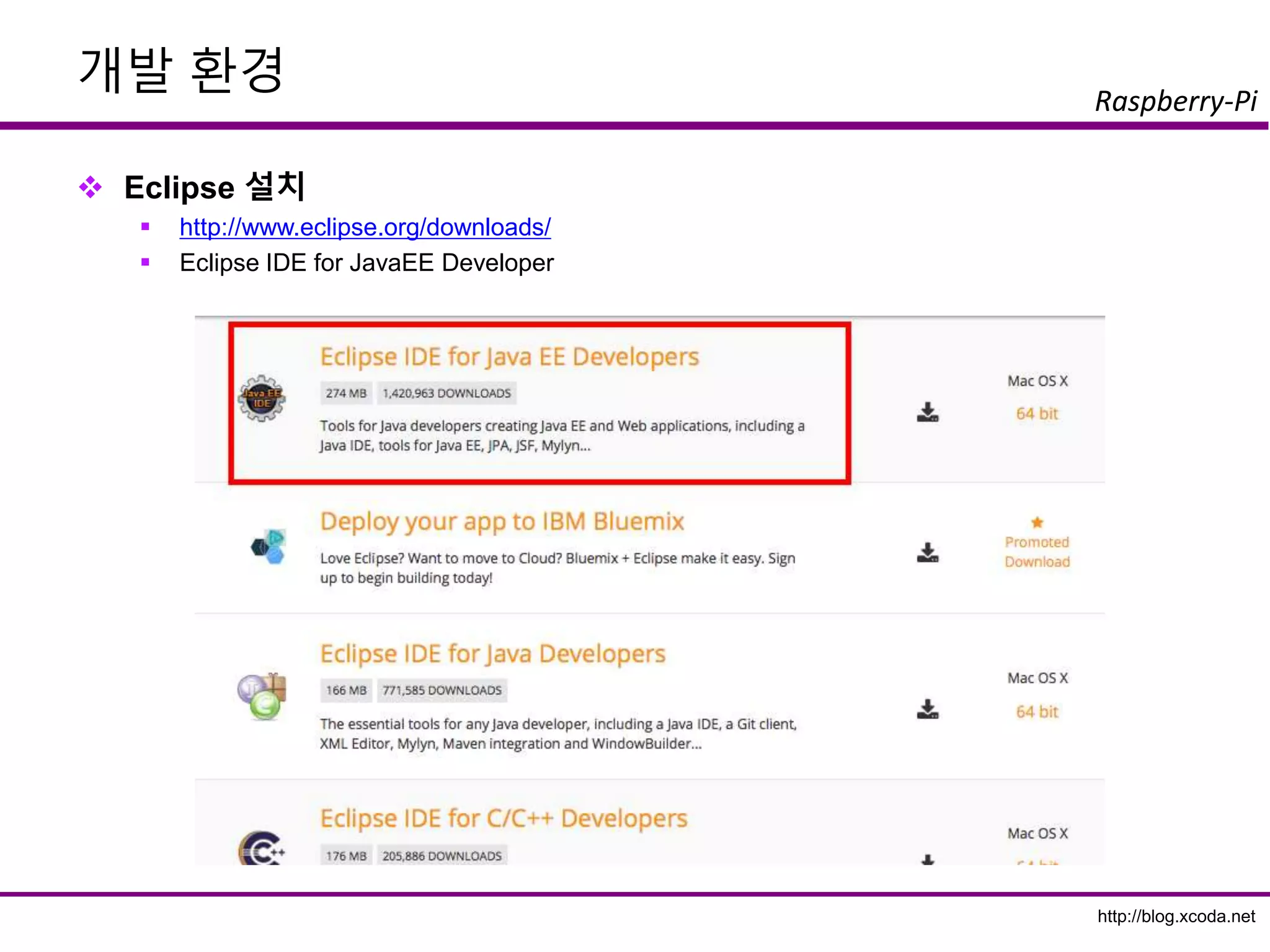Open Eclipse IDE for C/C++ Developers title
The width and height of the screenshot is (1270, 952).
point(504,819)
